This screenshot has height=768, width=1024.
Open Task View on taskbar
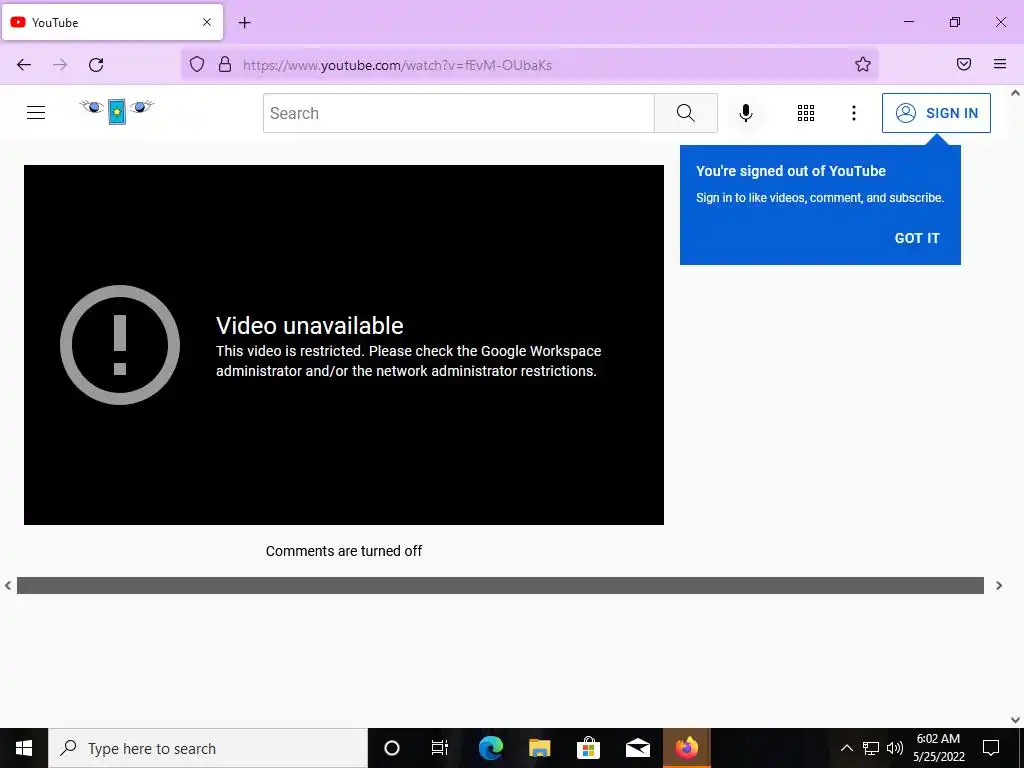point(440,748)
